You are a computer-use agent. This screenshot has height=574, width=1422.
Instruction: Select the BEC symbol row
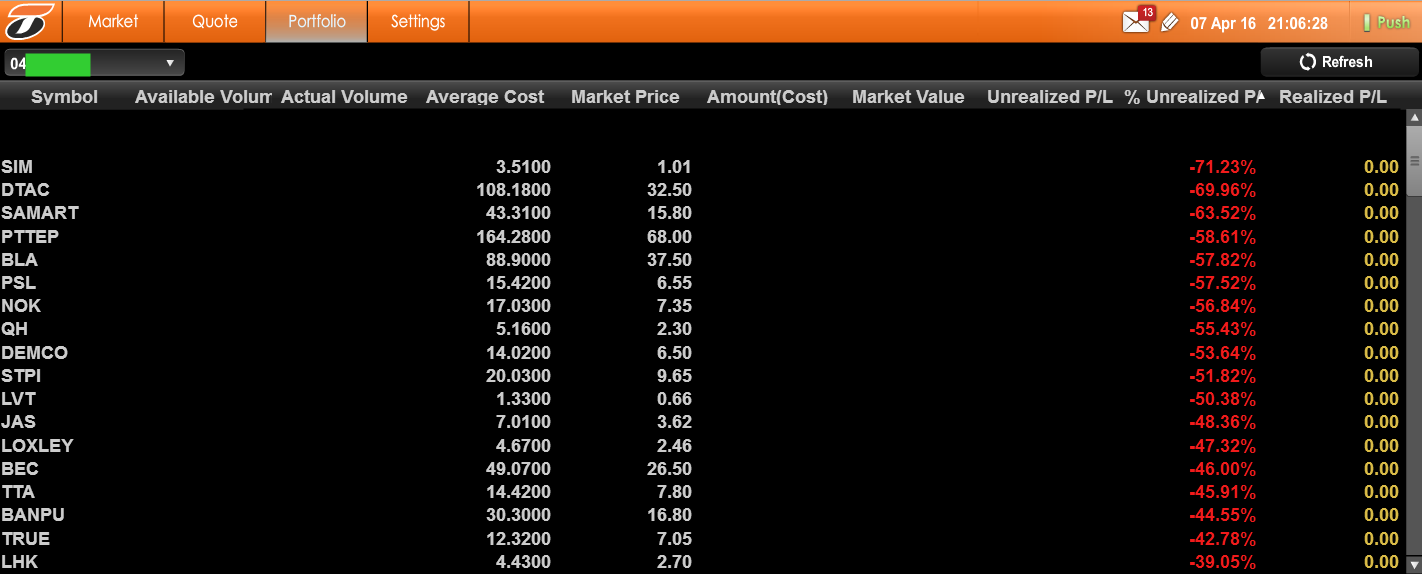(x=703, y=469)
